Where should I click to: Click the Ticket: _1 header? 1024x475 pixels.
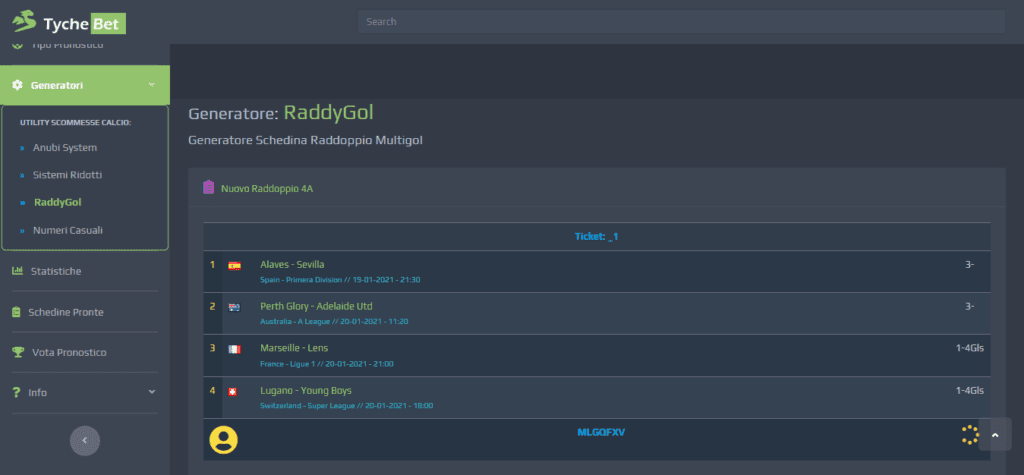596,237
